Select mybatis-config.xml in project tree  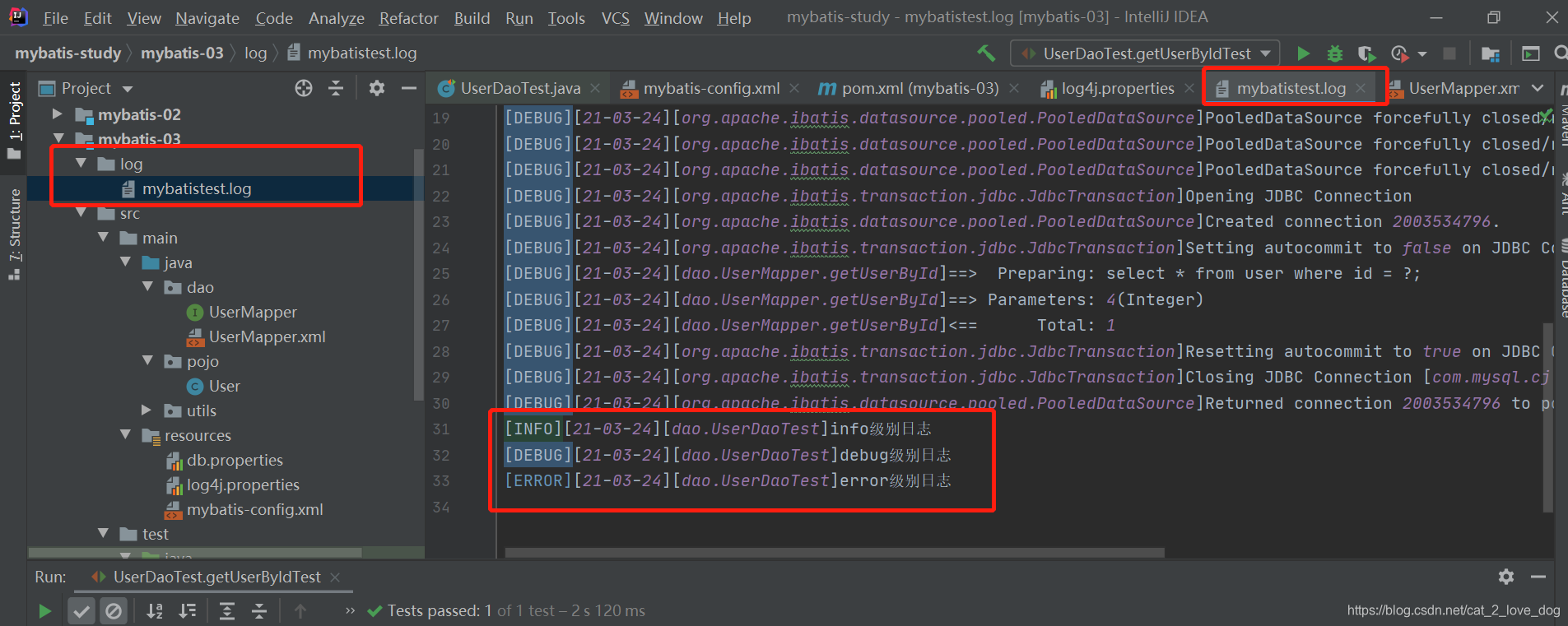(x=254, y=509)
